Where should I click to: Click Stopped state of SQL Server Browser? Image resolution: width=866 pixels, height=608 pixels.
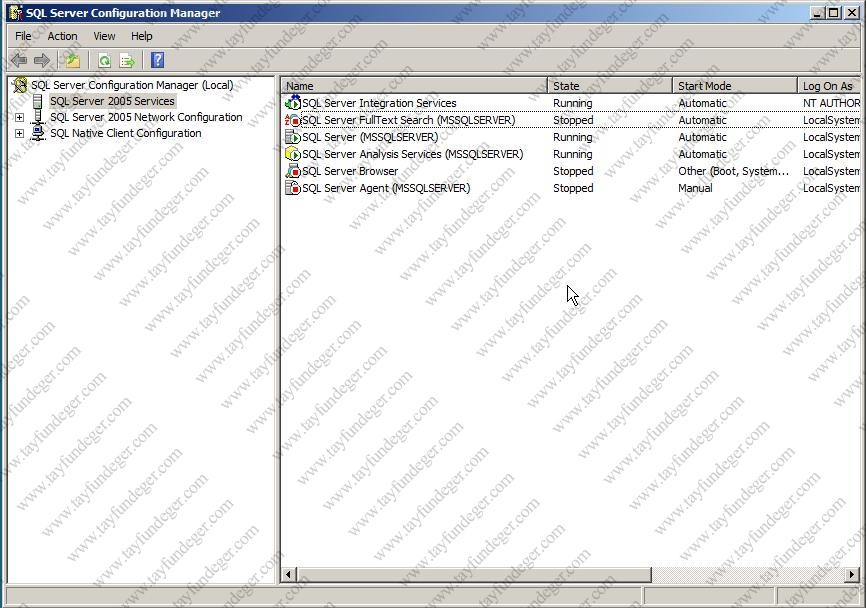(573, 171)
